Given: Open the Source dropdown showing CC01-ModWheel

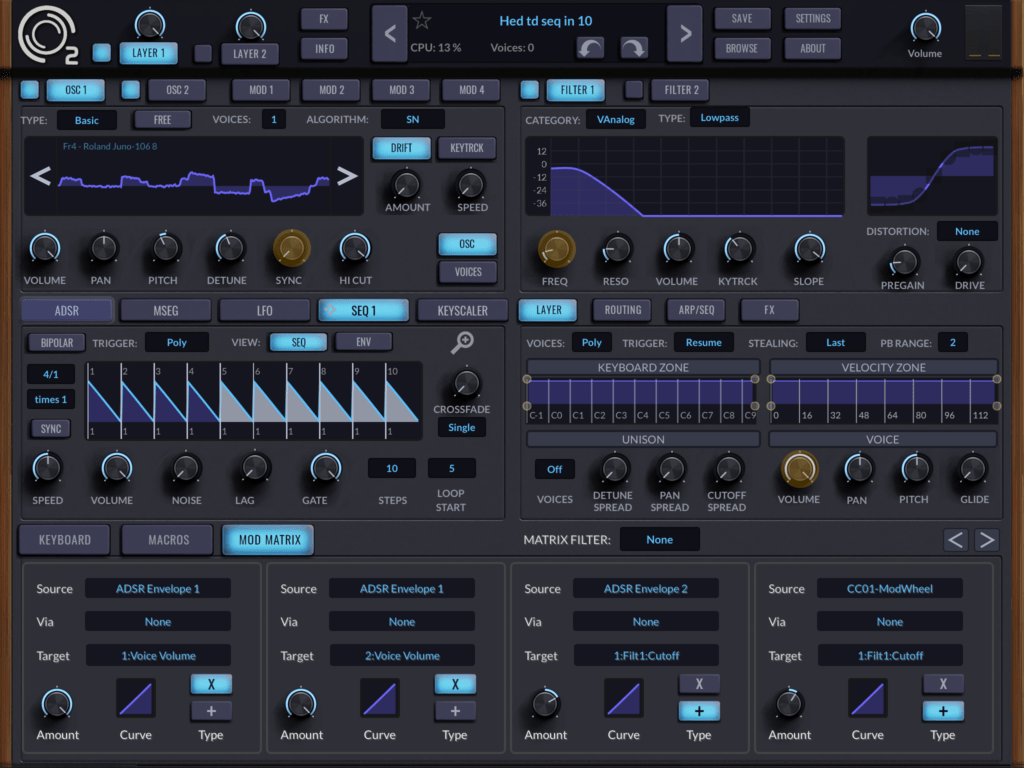Looking at the screenshot, I should point(889,588).
